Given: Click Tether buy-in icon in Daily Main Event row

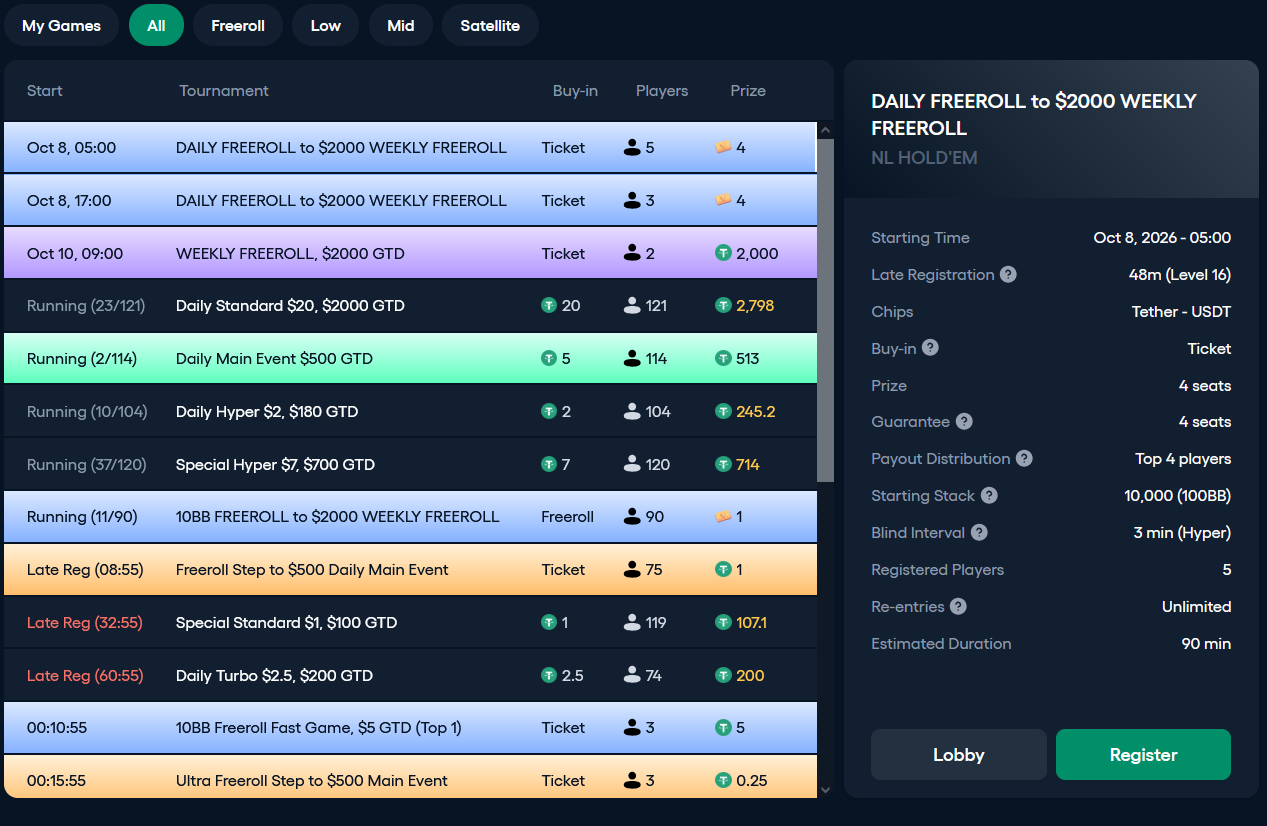Looking at the screenshot, I should point(549,359).
